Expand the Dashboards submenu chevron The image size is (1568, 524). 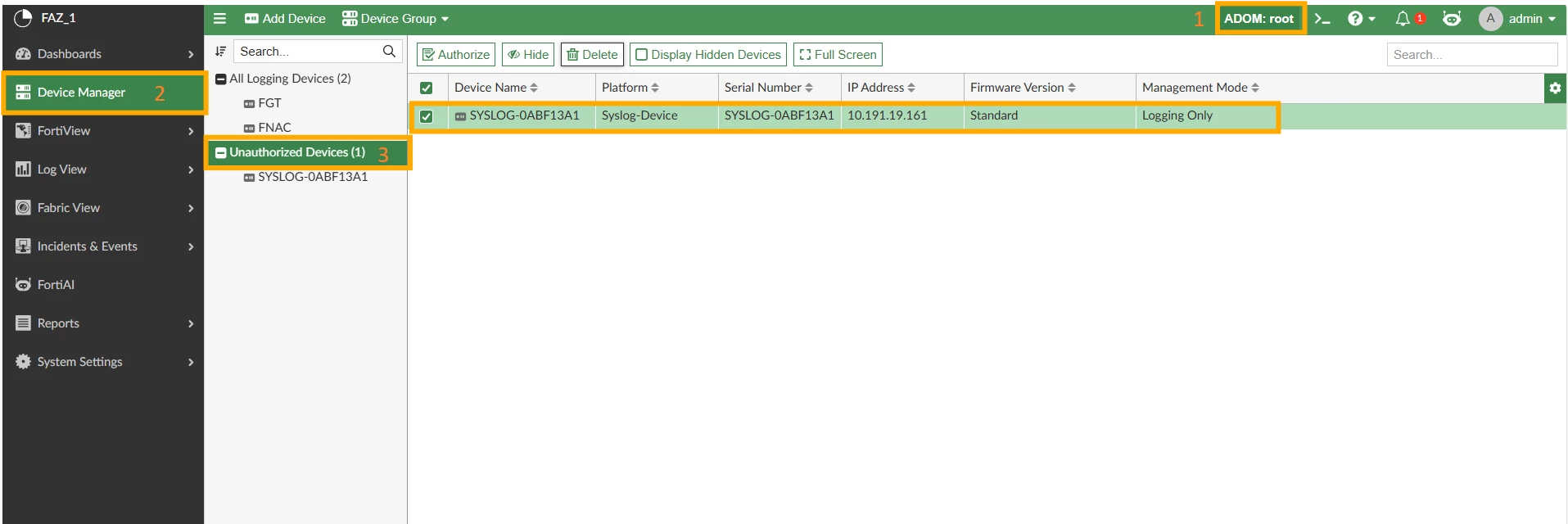click(x=191, y=54)
